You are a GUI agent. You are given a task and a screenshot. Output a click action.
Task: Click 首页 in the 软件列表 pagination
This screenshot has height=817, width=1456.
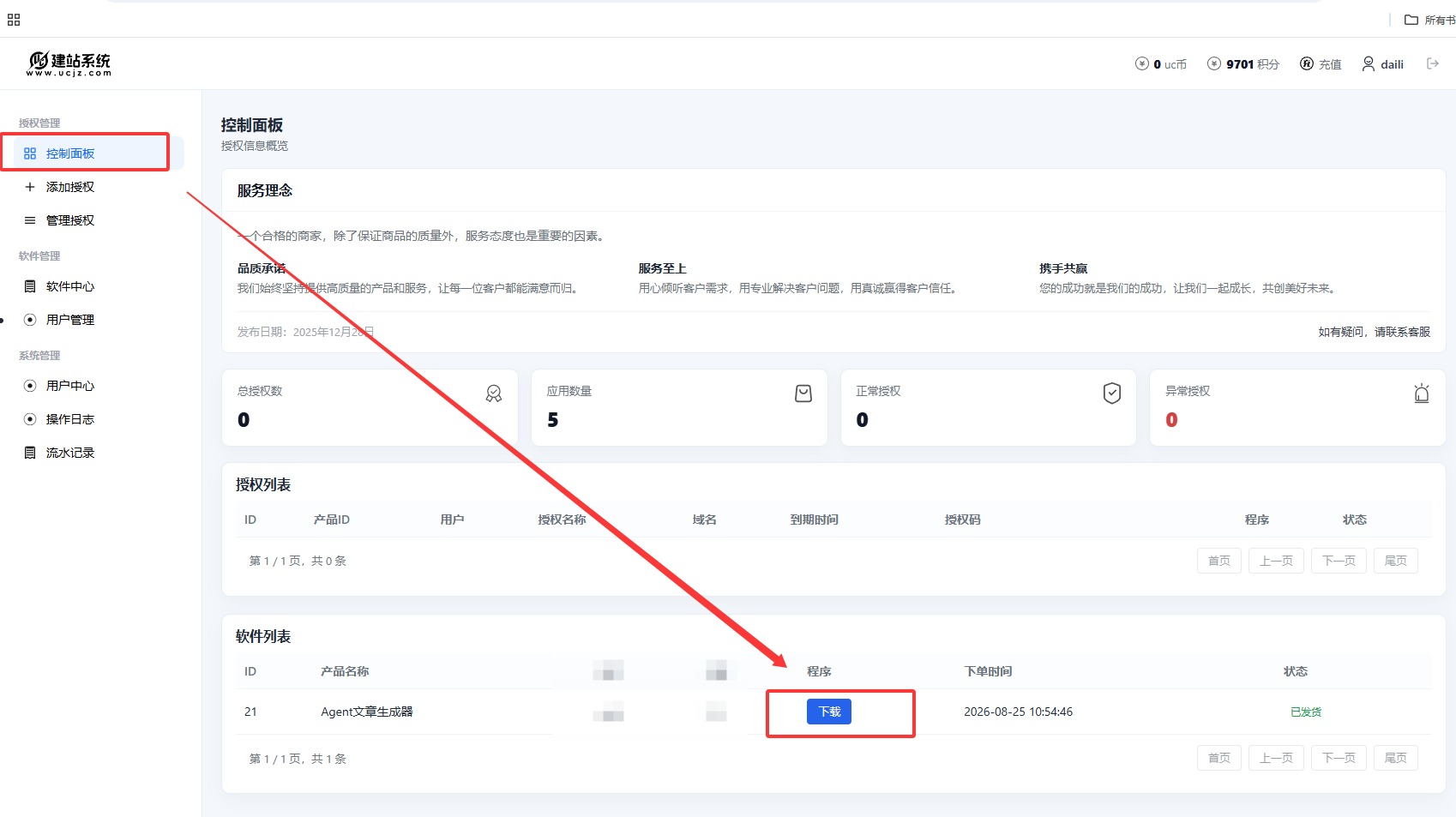point(1219,758)
